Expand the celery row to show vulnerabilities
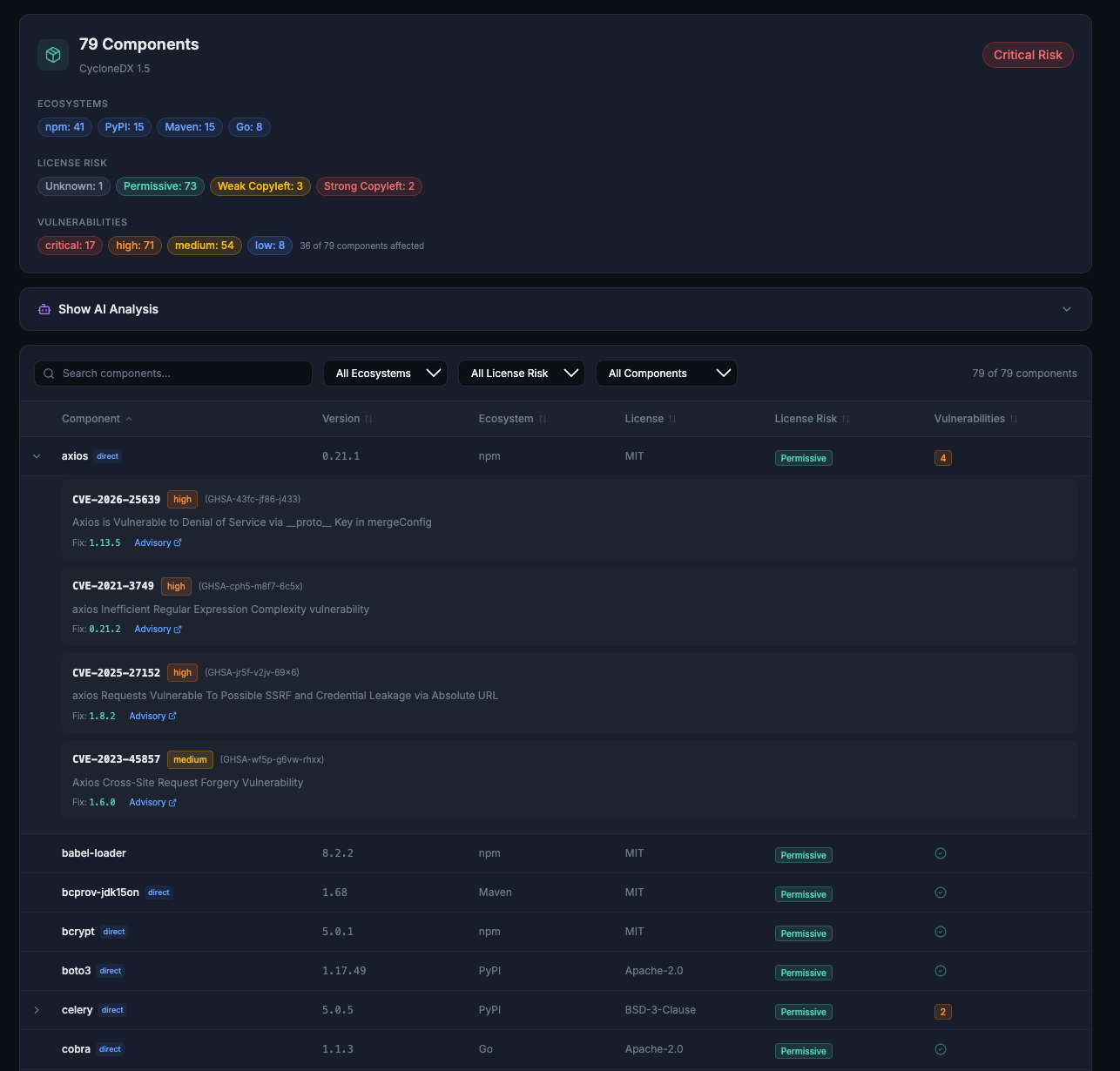This screenshot has width=1120, height=1071. [x=37, y=1010]
